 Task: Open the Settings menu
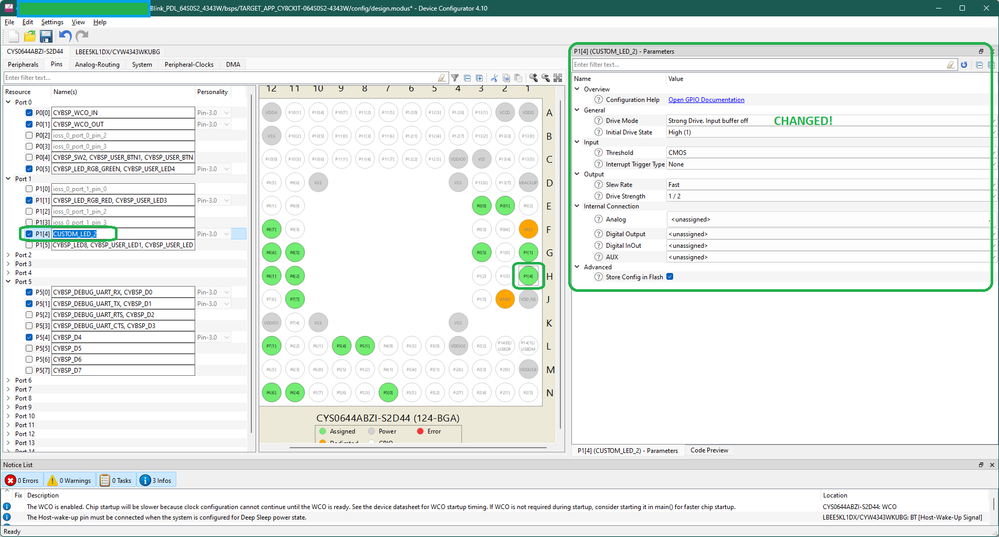coord(52,22)
